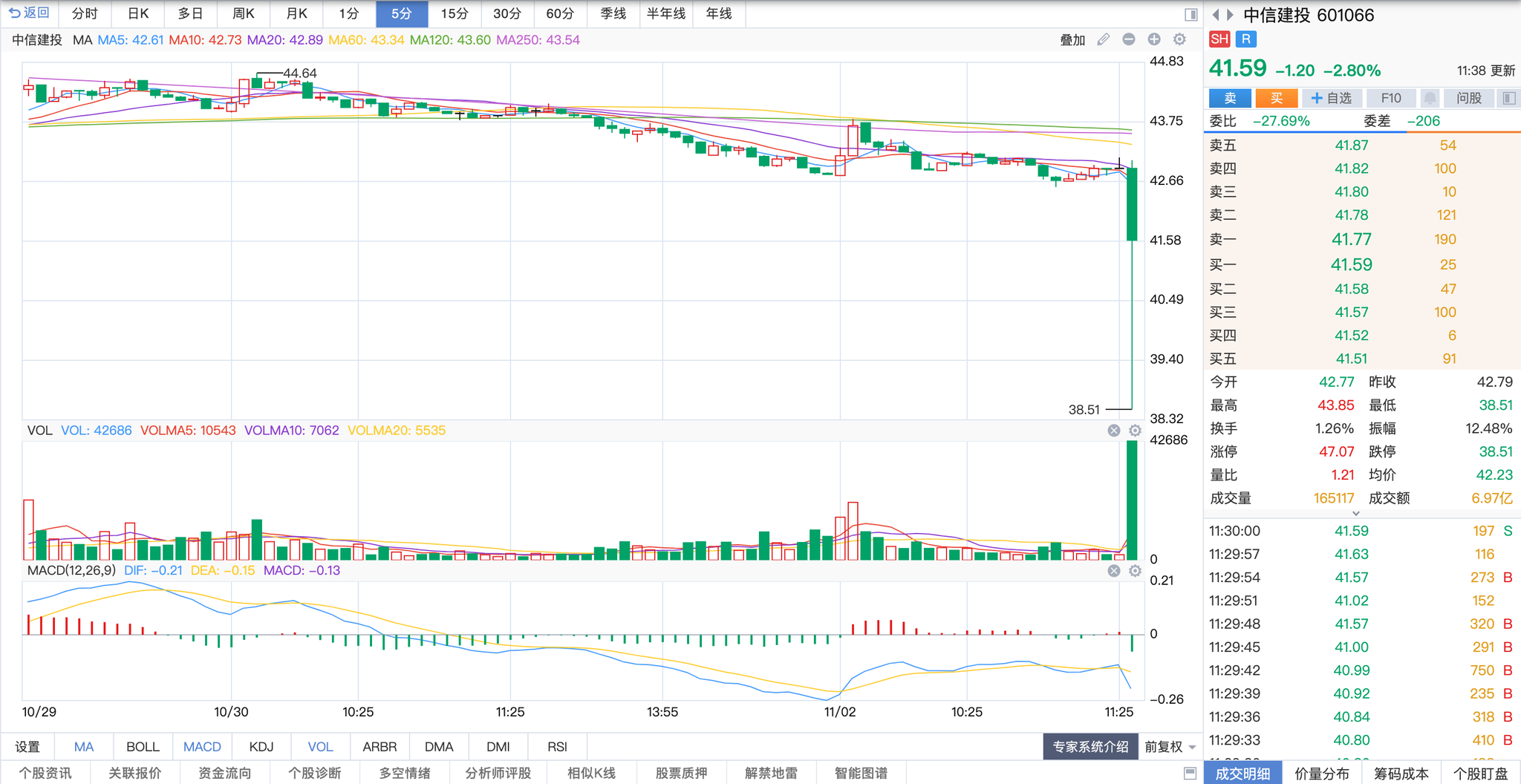Click bottom bar panel toggle icon

[x=1190, y=773]
